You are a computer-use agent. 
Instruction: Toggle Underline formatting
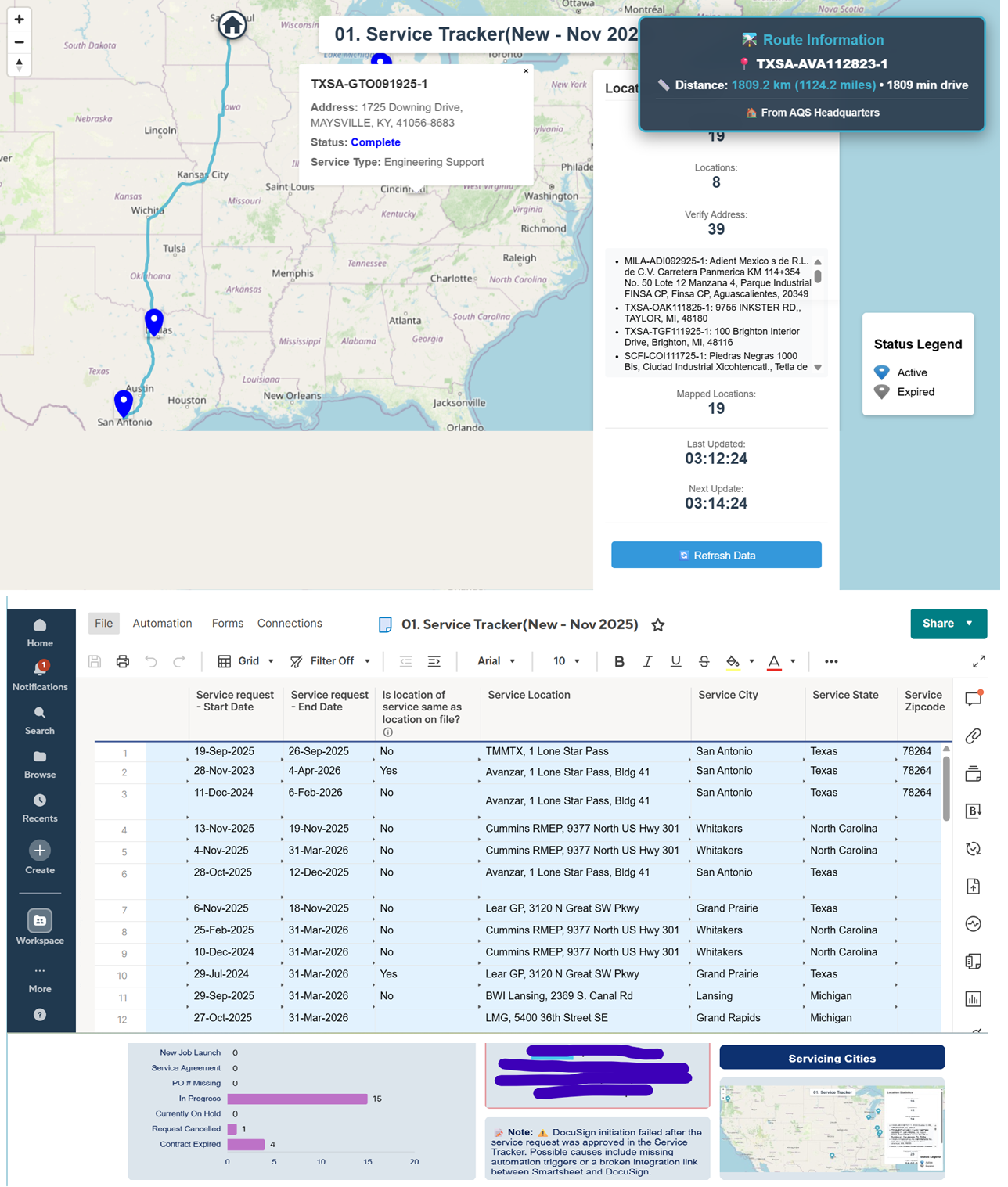675,661
